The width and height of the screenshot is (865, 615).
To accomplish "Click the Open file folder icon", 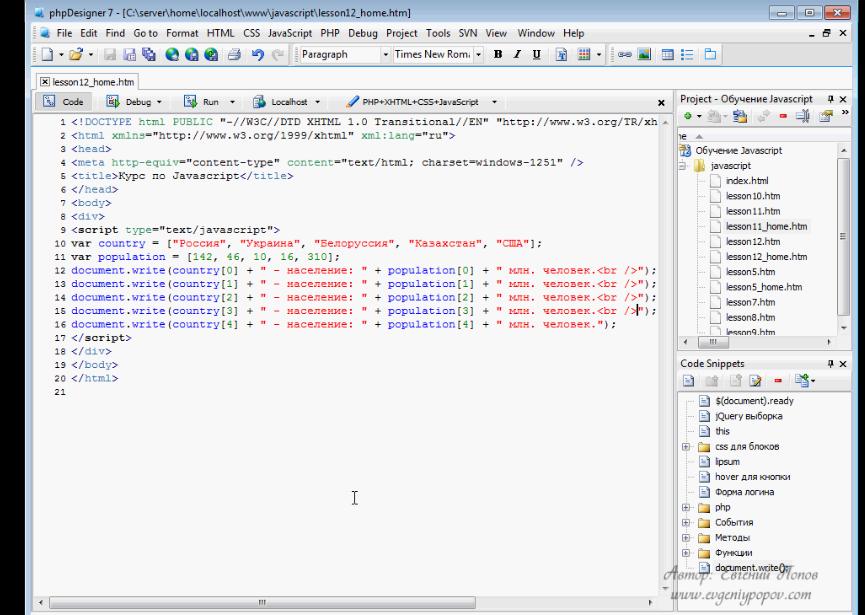I will click(x=76, y=54).
